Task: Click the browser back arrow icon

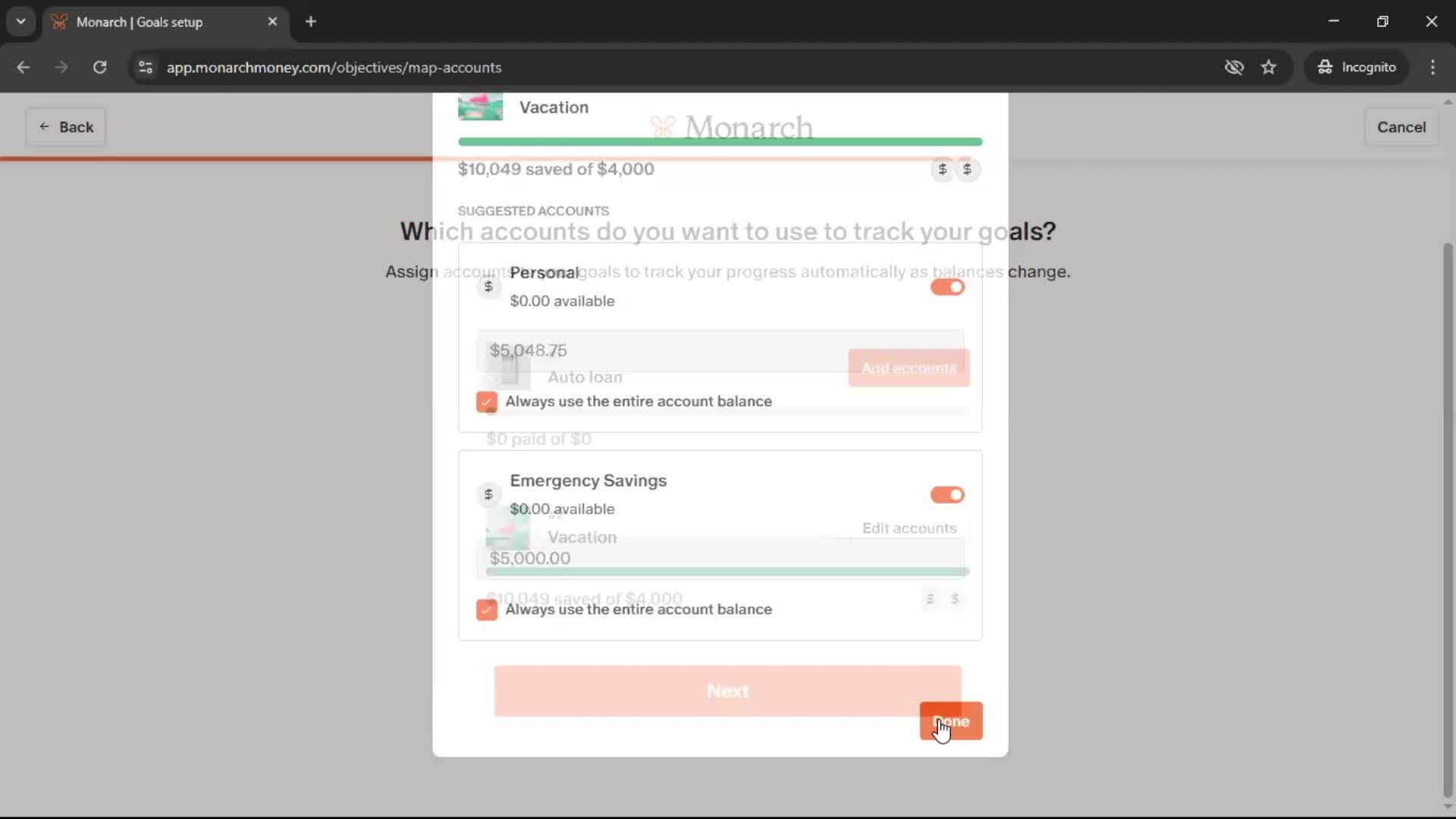Action: [x=23, y=67]
